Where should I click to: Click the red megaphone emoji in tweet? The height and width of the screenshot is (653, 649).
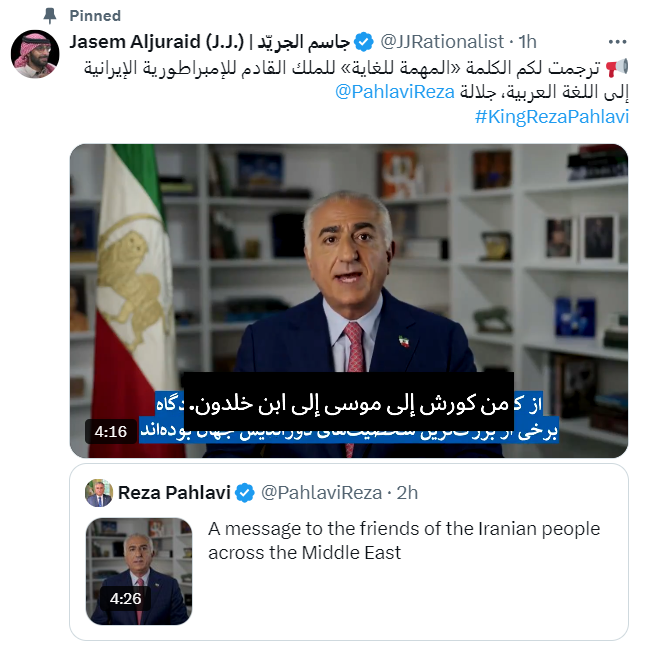[616, 67]
